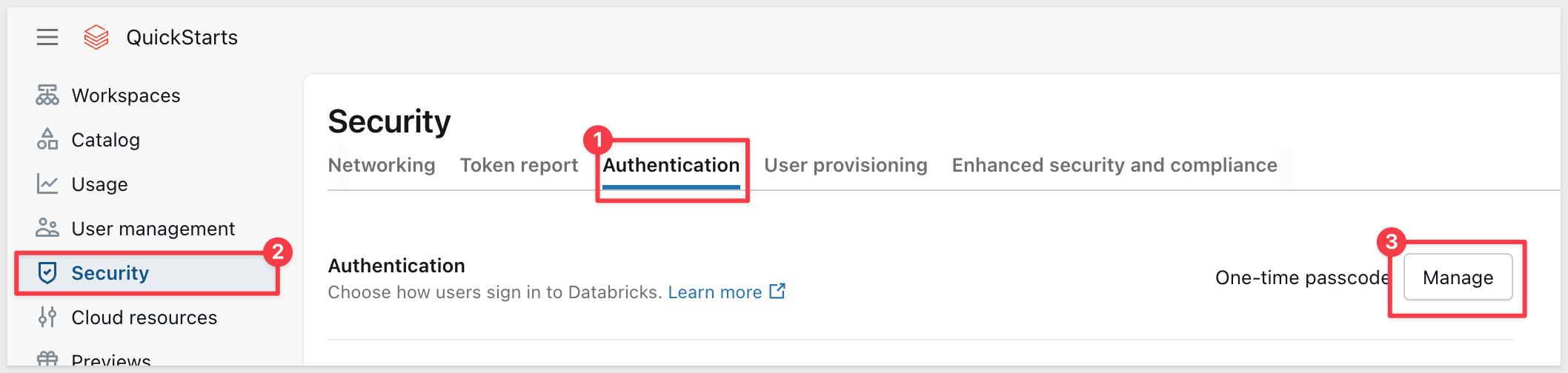The width and height of the screenshot is (1568, 373).
Task: Open the hamburger navigation menu
Action: [x=47, y=37]
